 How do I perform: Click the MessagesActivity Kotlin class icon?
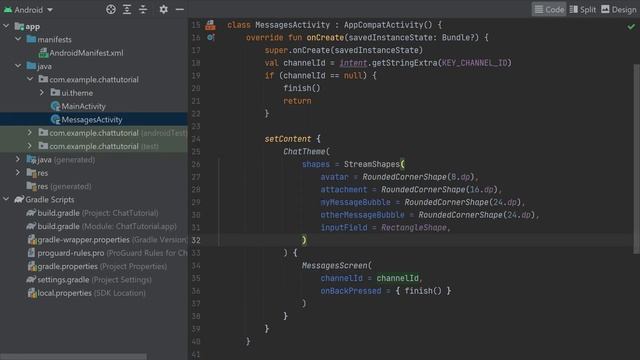click(56, 119)
